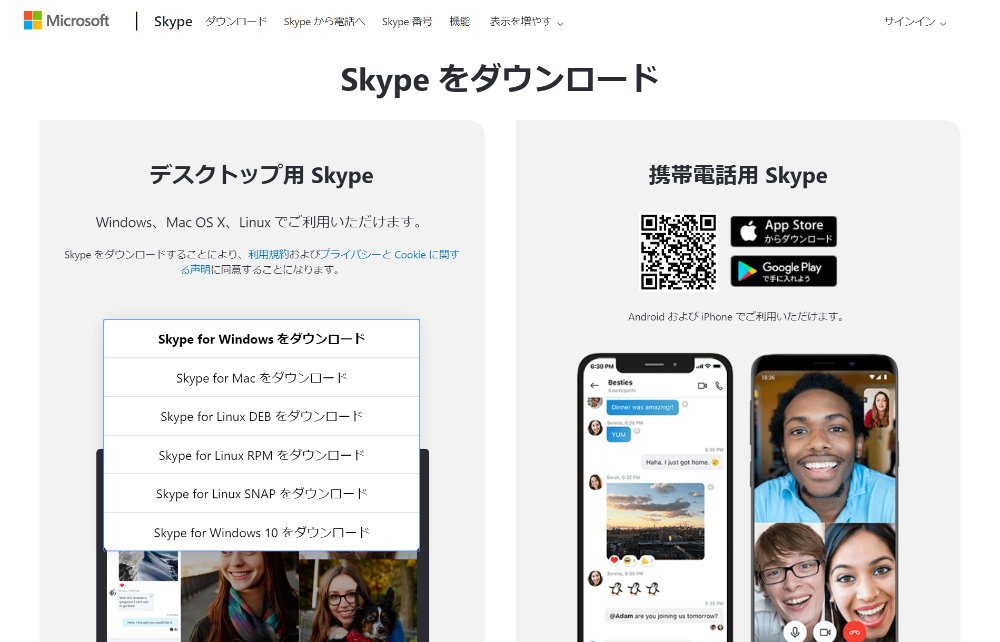Expand the サインイン dropdown
This screenshot has height=642, width=1000.
(915, 22)
